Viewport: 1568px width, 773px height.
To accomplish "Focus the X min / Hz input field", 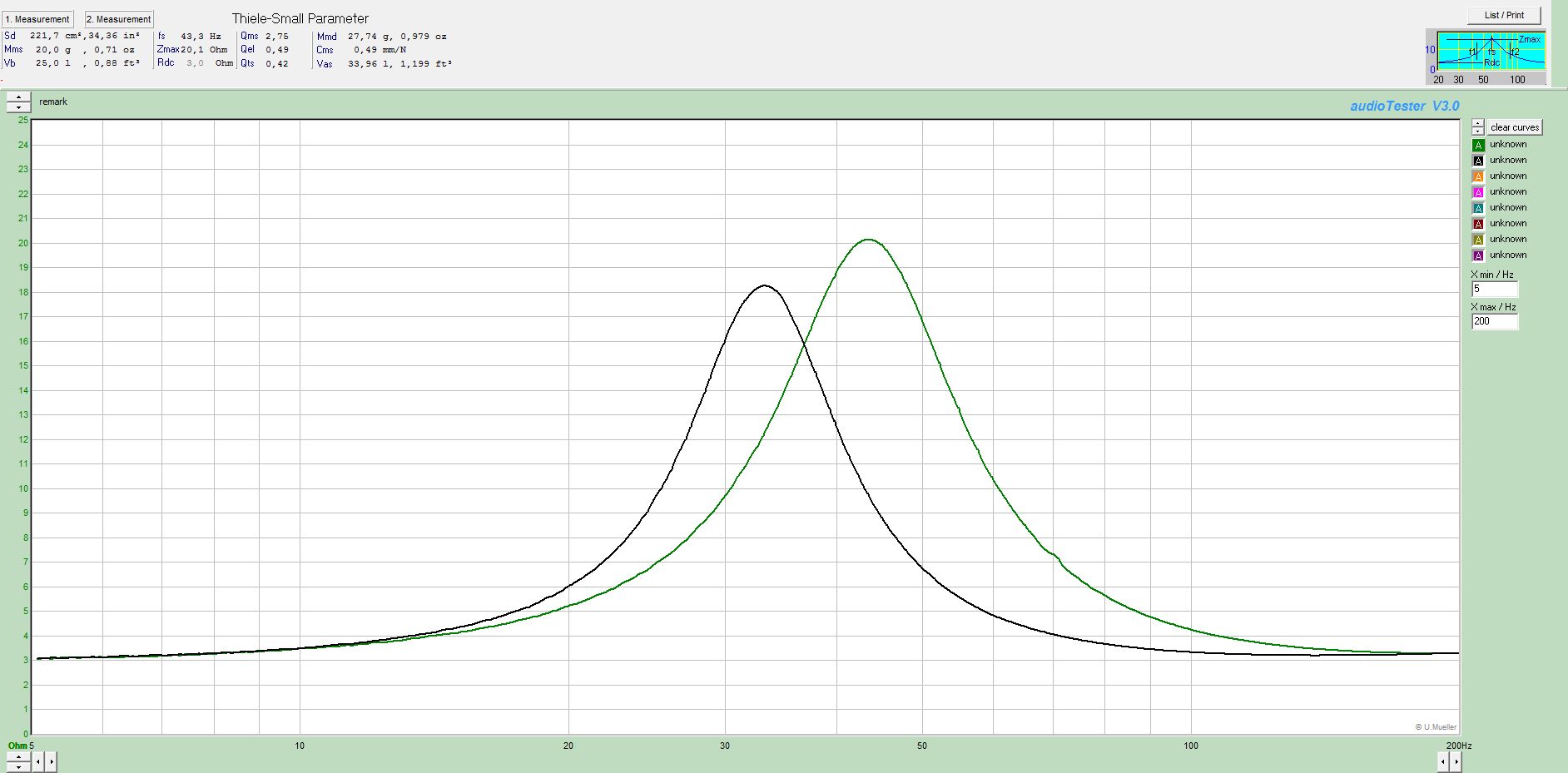I will 1495,289.
